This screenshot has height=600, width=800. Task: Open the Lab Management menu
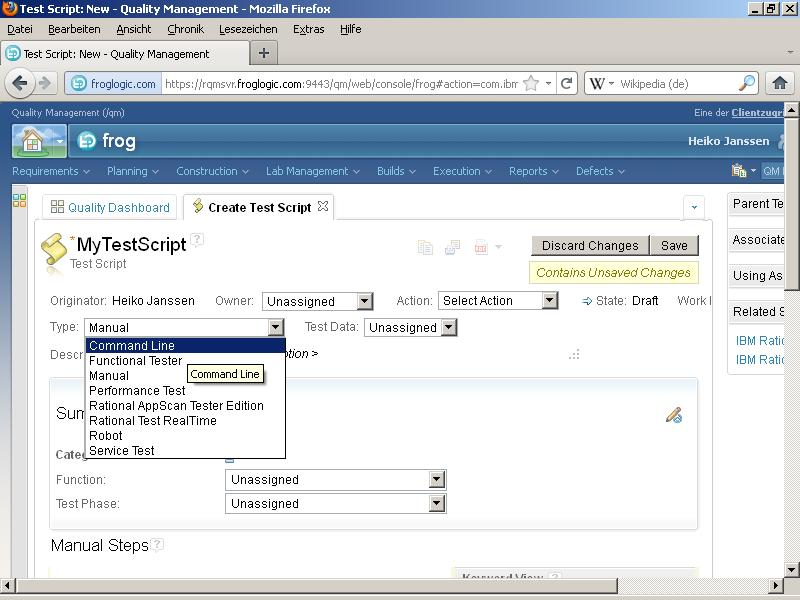click(312, 171)
